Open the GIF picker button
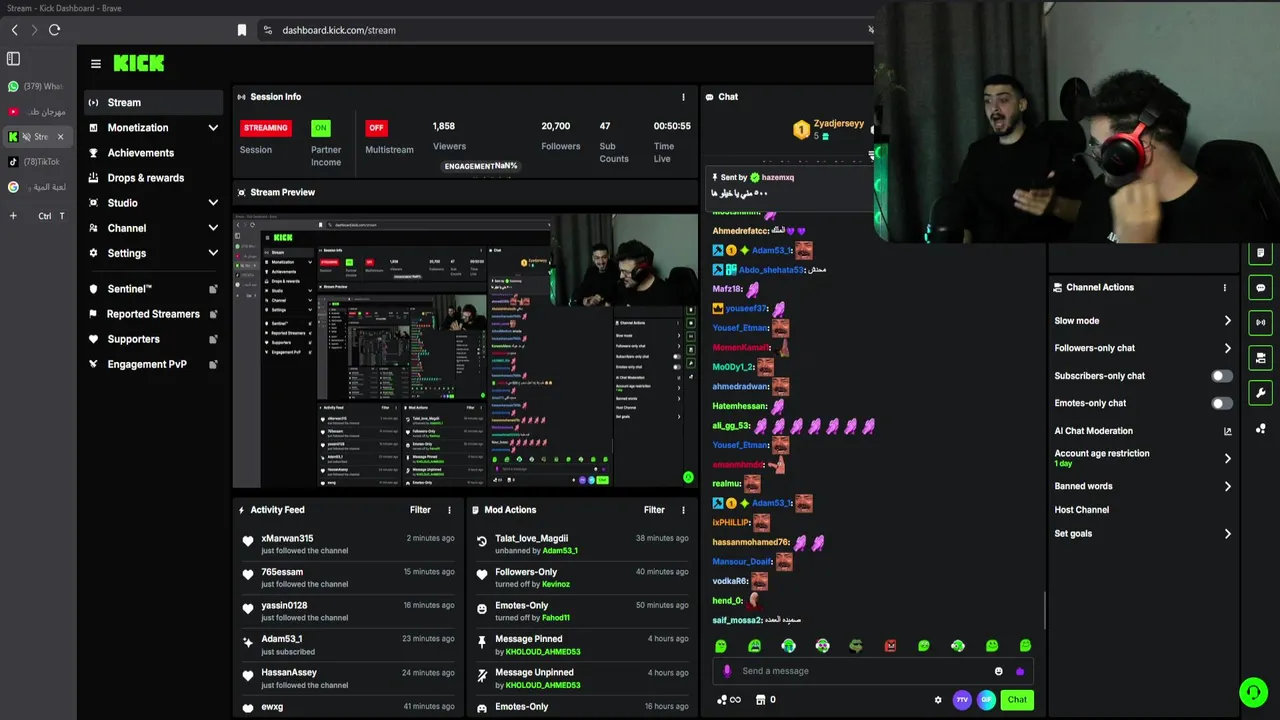Screen dimensions: 1280x720 [x=986, y=700]
